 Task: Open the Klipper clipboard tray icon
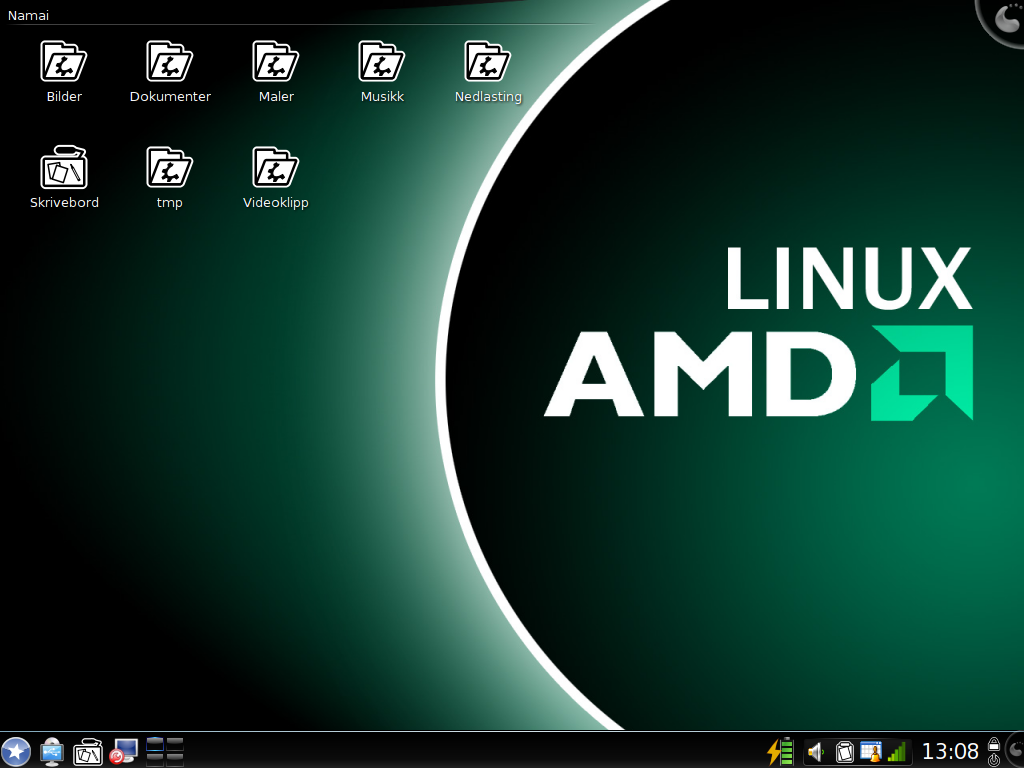click(x=844, y=752)
